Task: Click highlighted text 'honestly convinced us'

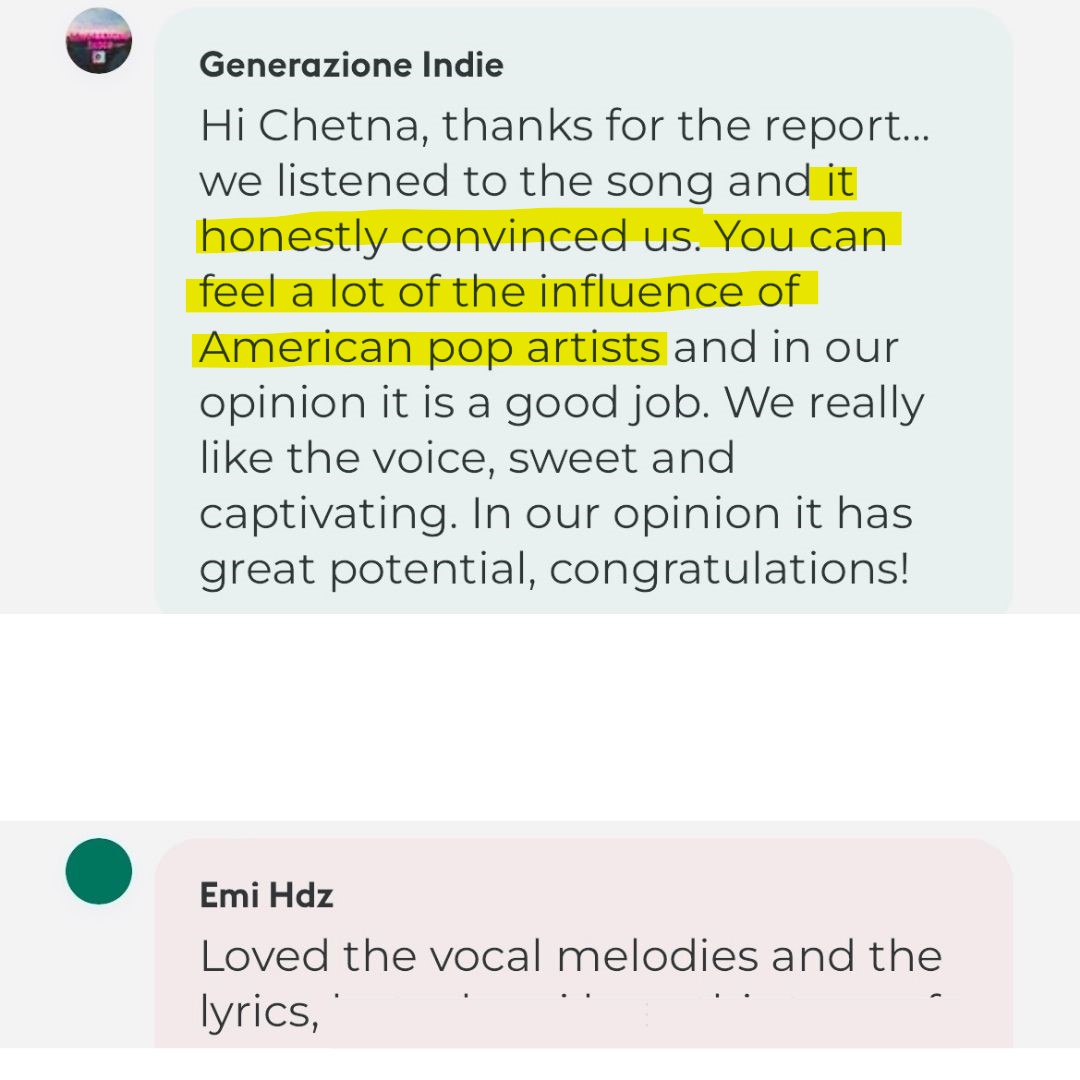Action: (448, 236)
